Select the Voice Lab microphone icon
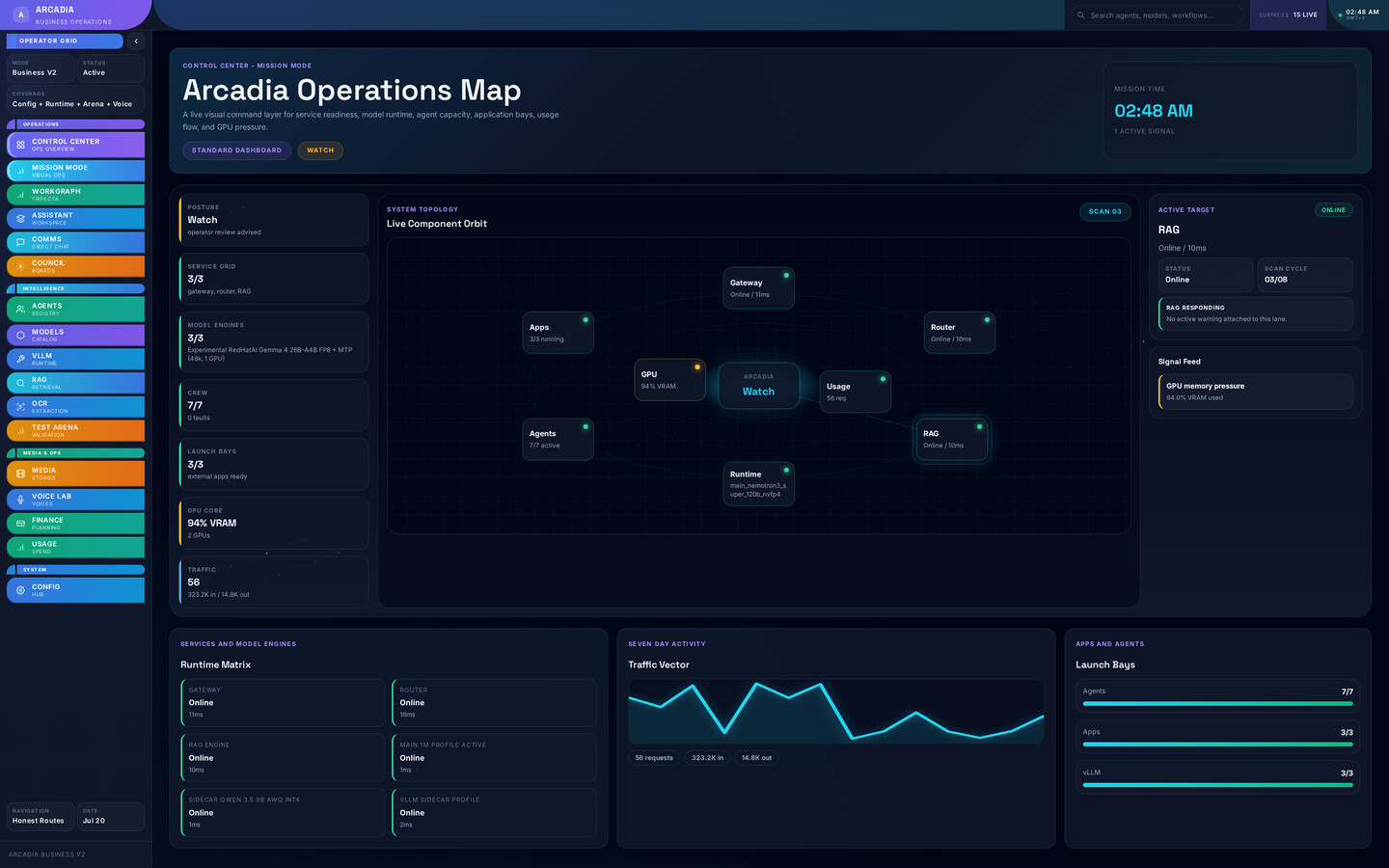 (x=20, y=500)
